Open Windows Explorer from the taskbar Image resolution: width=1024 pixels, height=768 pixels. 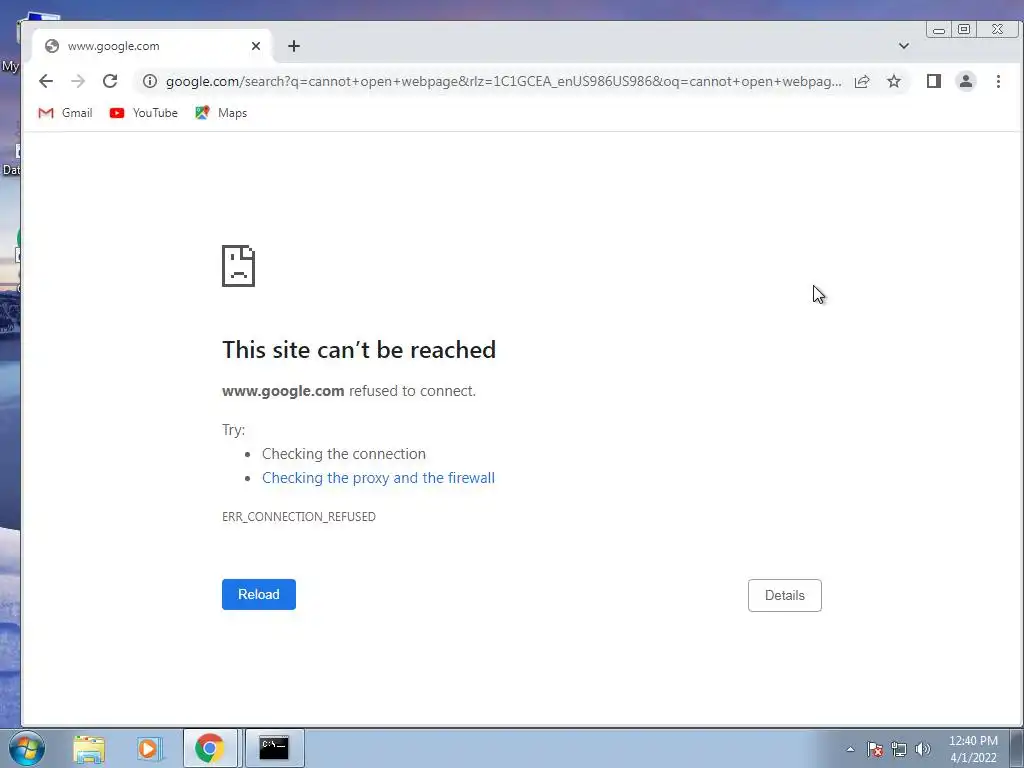(x=89, y=748)
